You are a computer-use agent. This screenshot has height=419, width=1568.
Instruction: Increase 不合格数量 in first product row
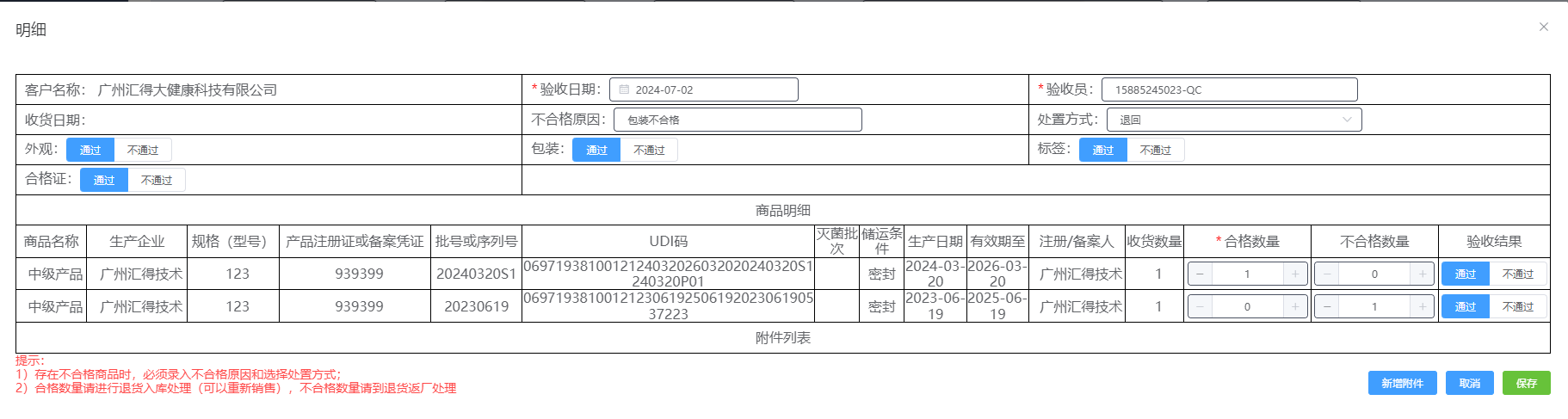tap(1422, 274)
